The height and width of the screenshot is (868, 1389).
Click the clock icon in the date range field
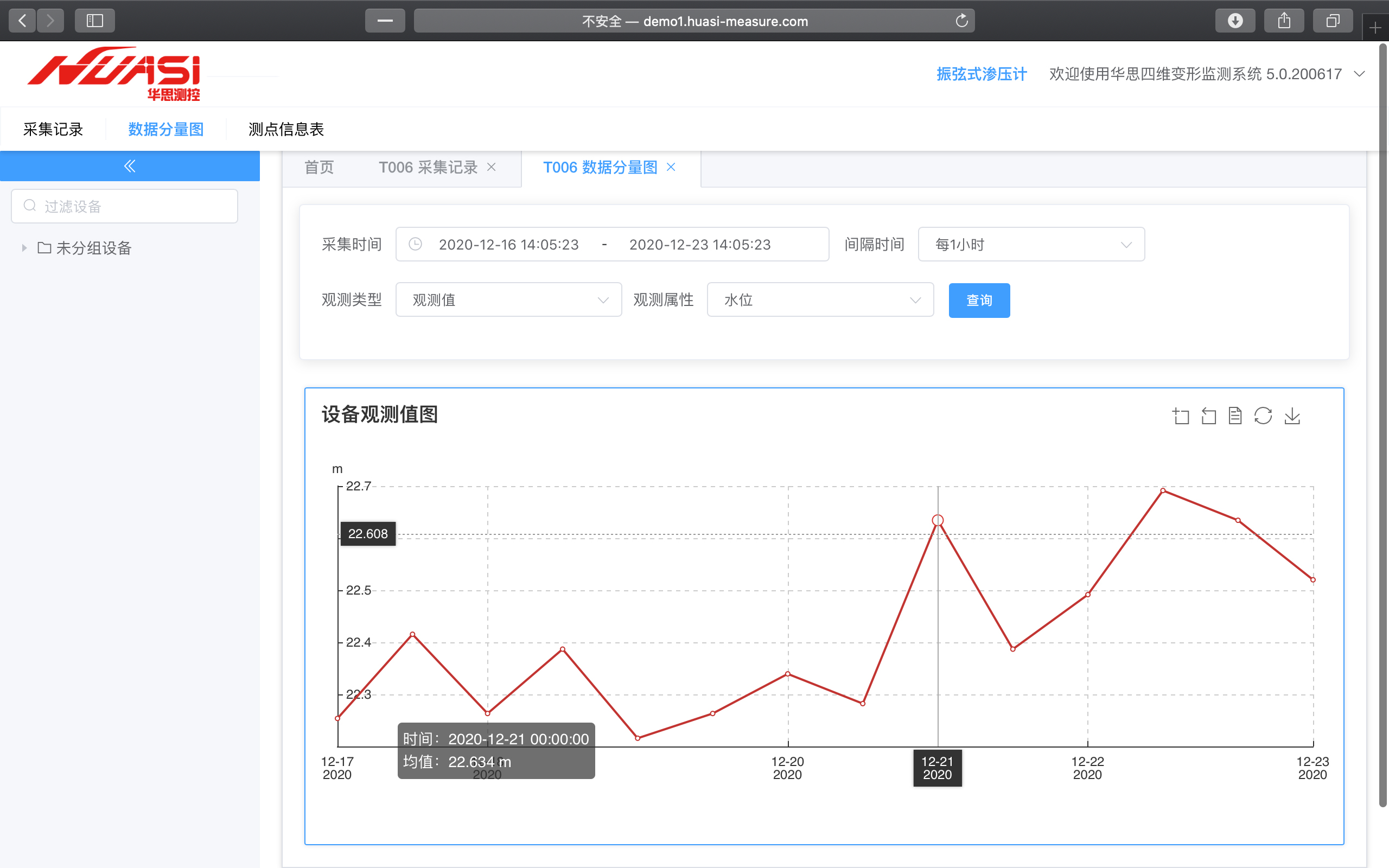pos(415,244)
